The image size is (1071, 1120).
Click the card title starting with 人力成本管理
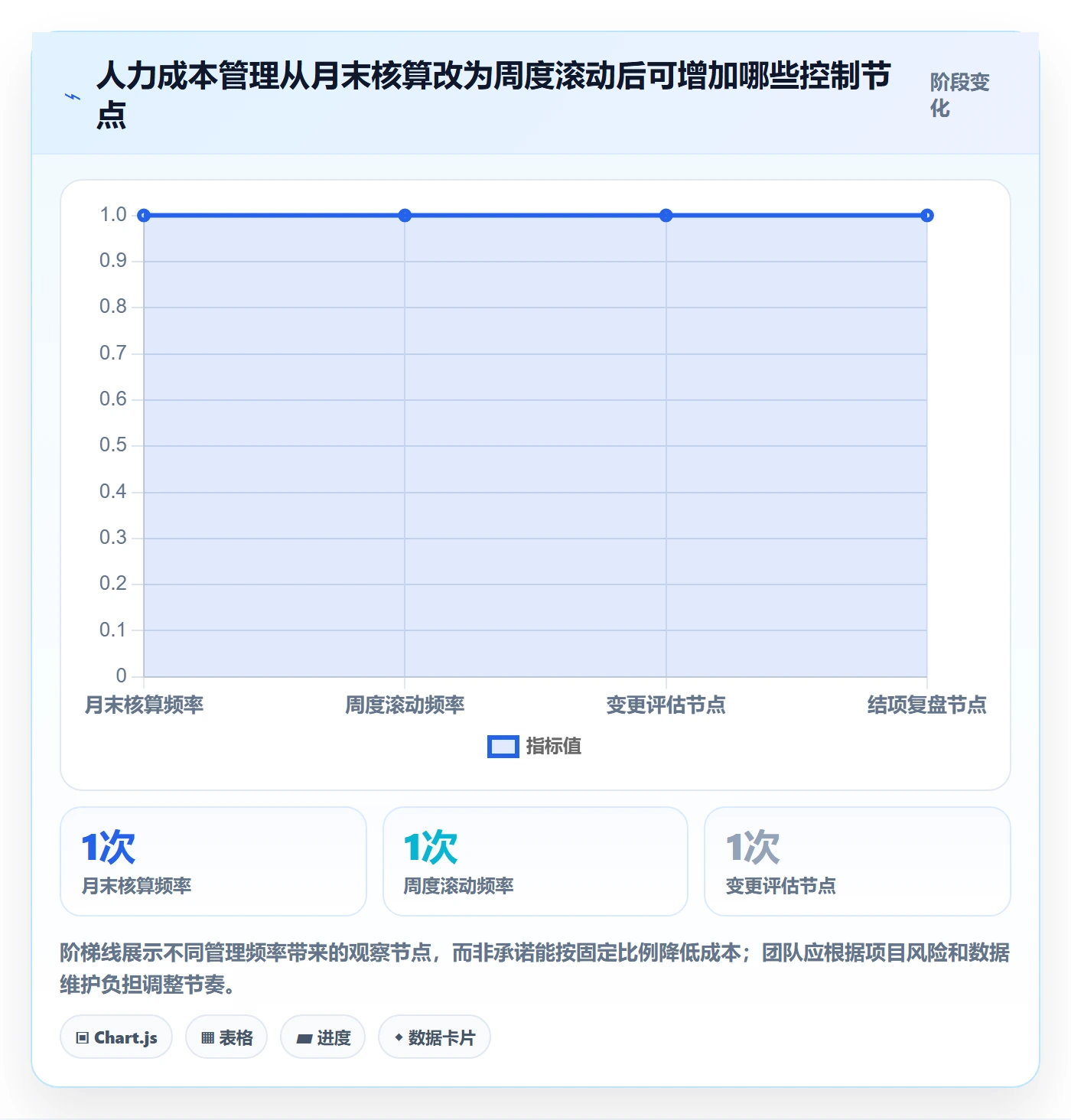point(493,95)
